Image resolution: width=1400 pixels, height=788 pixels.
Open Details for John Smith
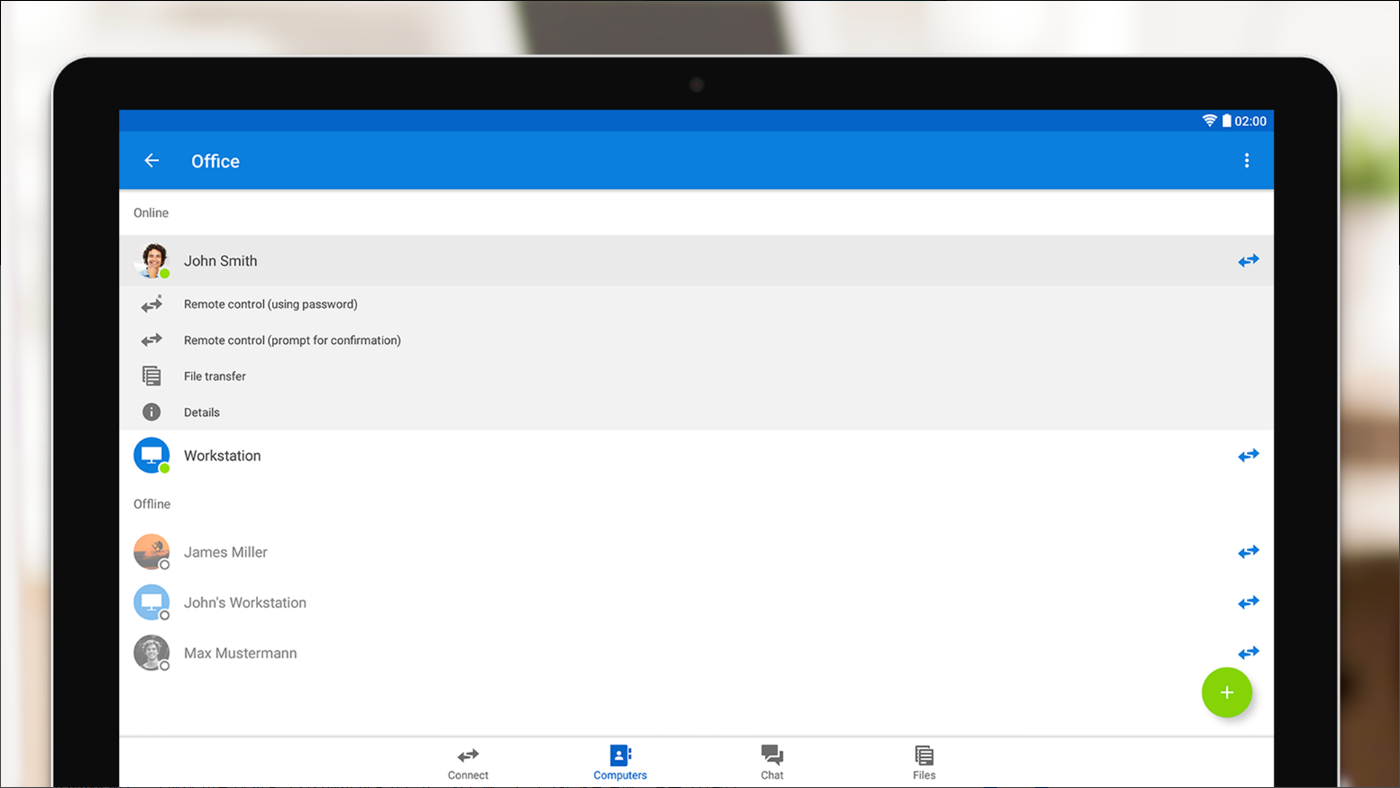[202, 411]
